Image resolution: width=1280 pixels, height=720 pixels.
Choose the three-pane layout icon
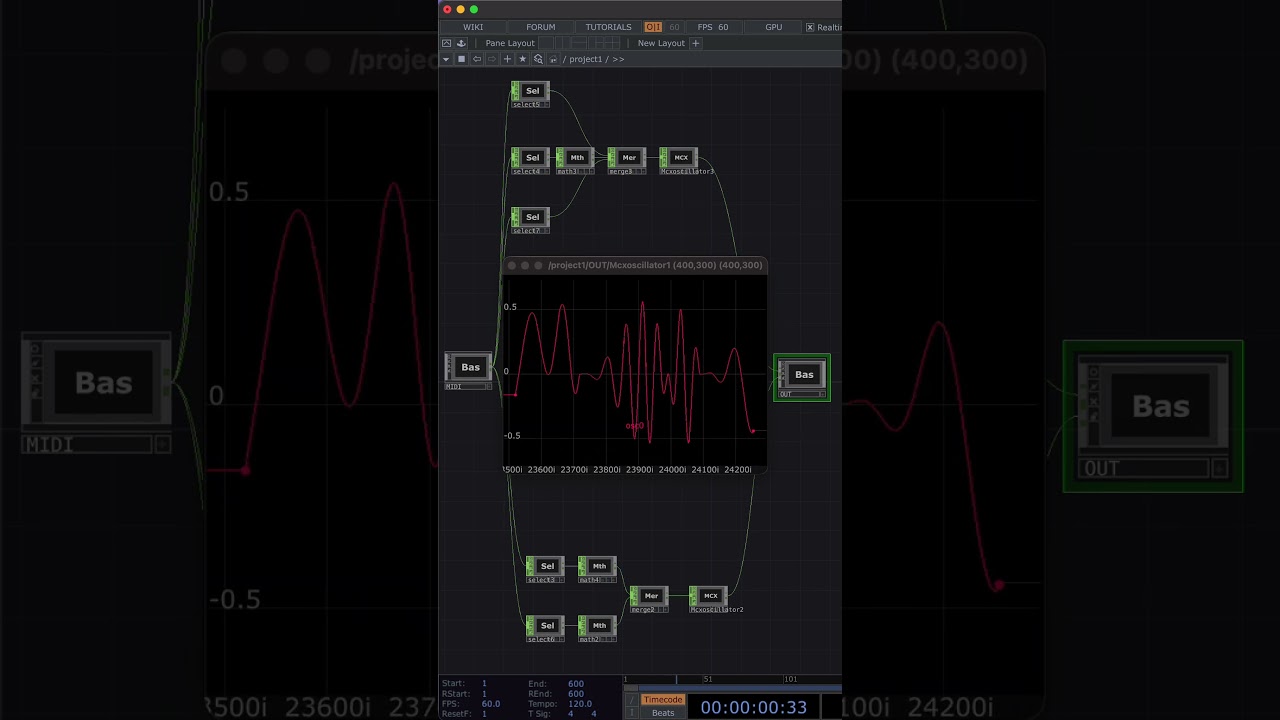coord(596,43)
